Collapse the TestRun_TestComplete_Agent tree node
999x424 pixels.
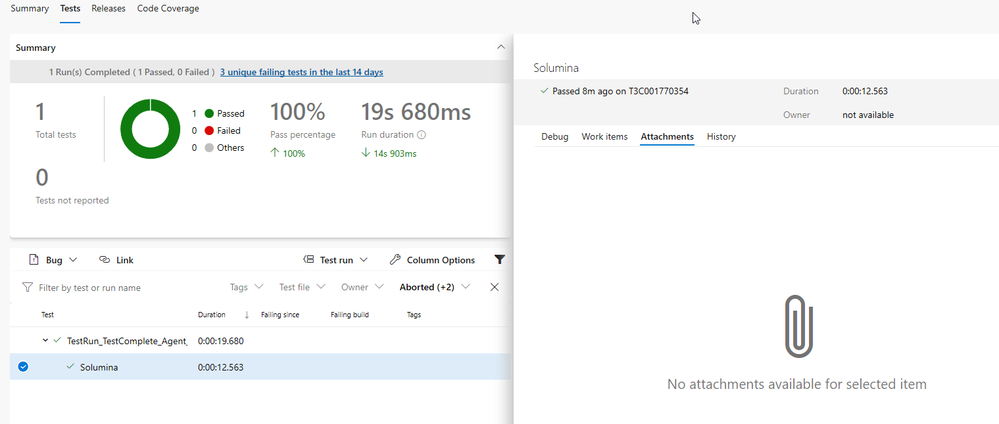click(x=45, y=341)
